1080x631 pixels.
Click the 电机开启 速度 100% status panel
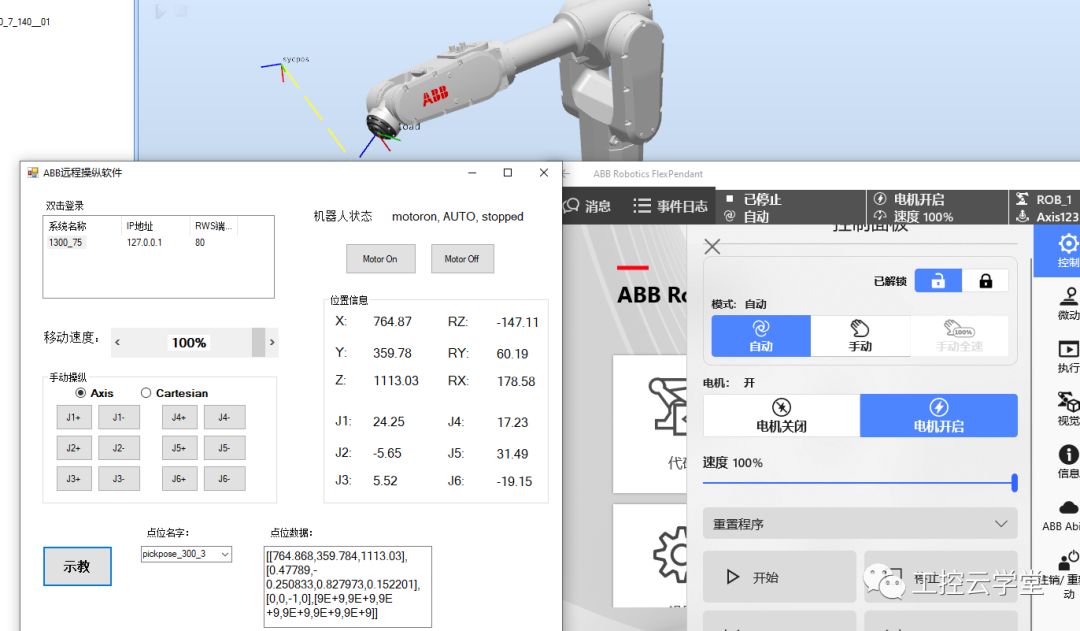tap(937, 207)
